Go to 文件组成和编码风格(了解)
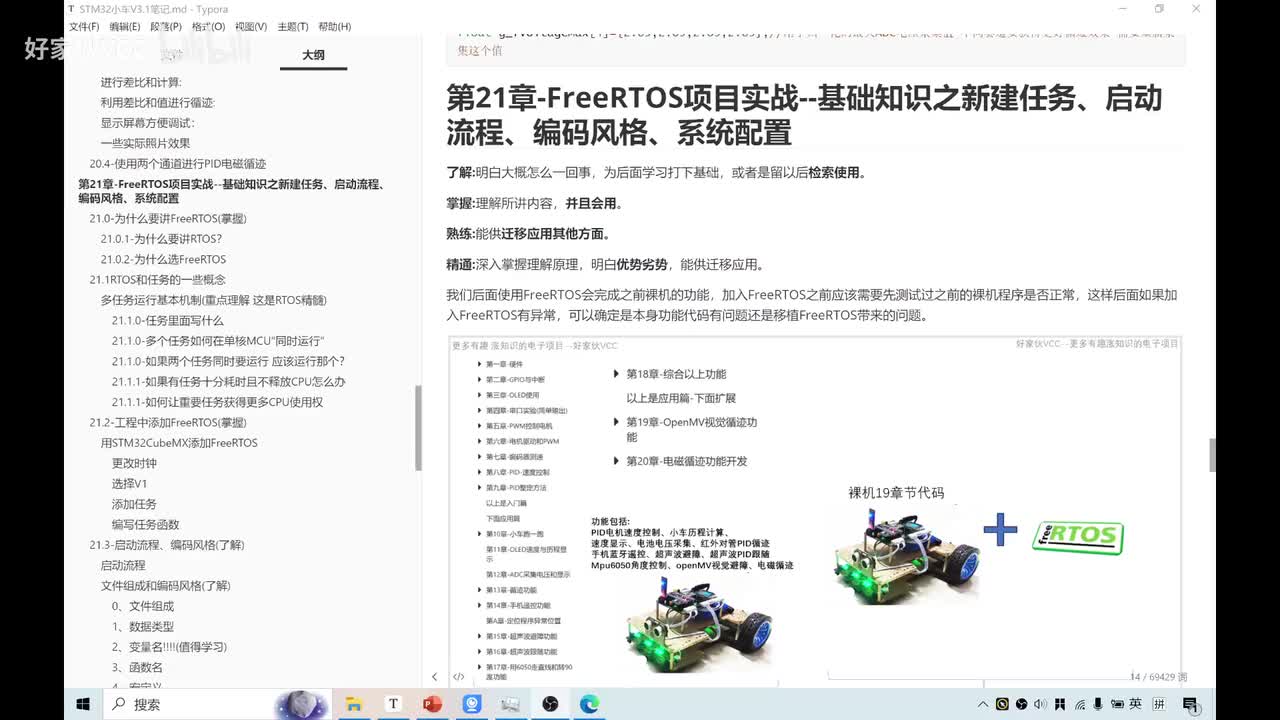 165,586
